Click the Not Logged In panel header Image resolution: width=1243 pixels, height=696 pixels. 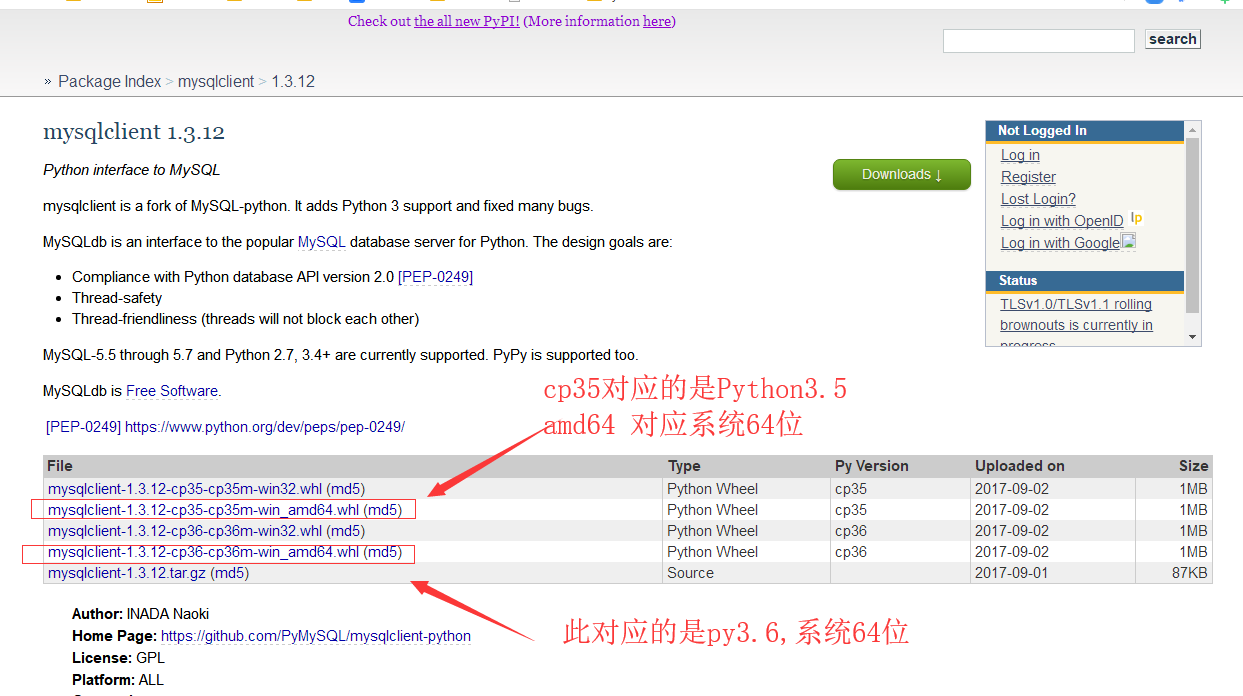1084,131
